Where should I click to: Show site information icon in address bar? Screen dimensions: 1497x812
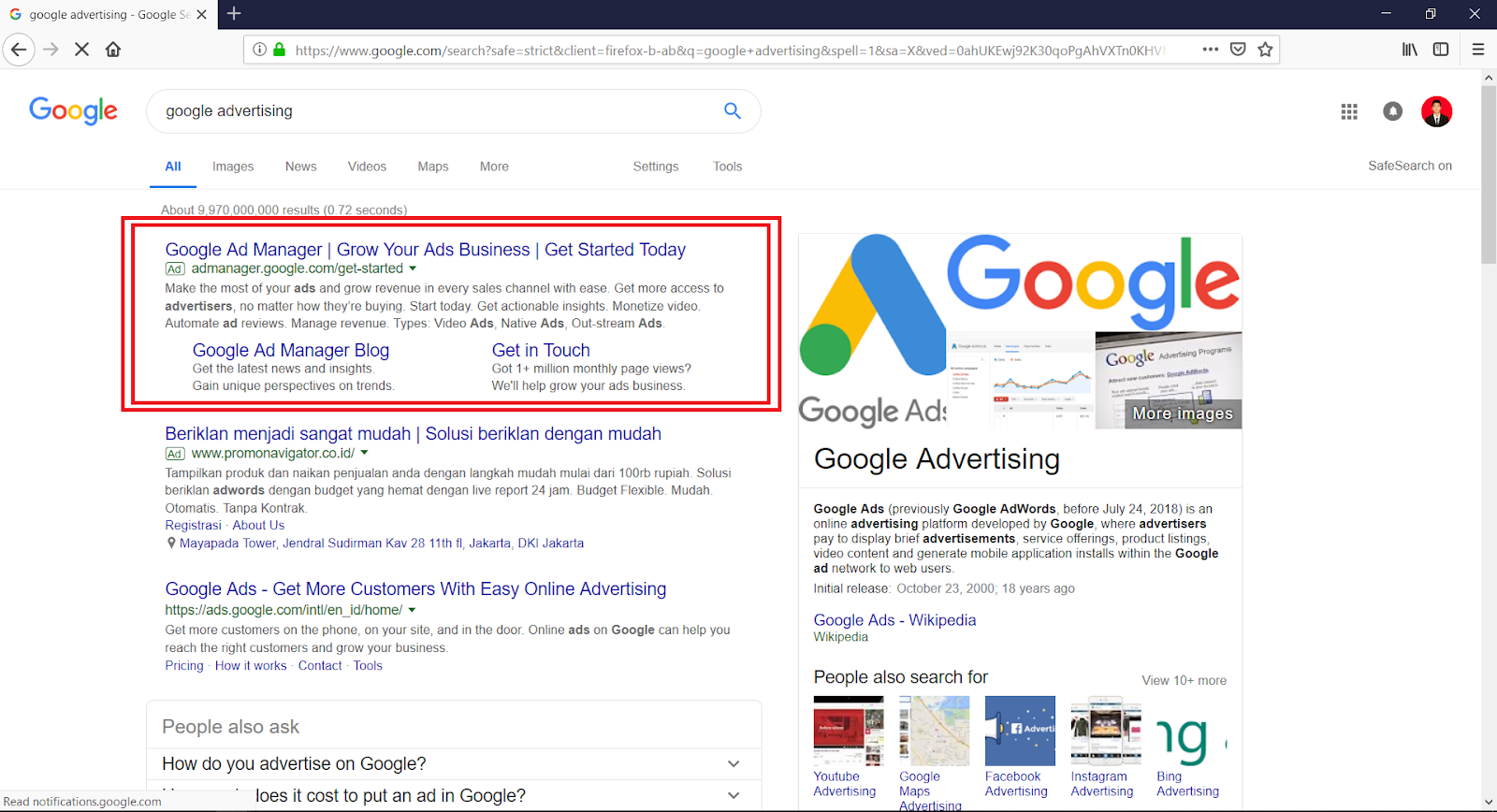260,50
